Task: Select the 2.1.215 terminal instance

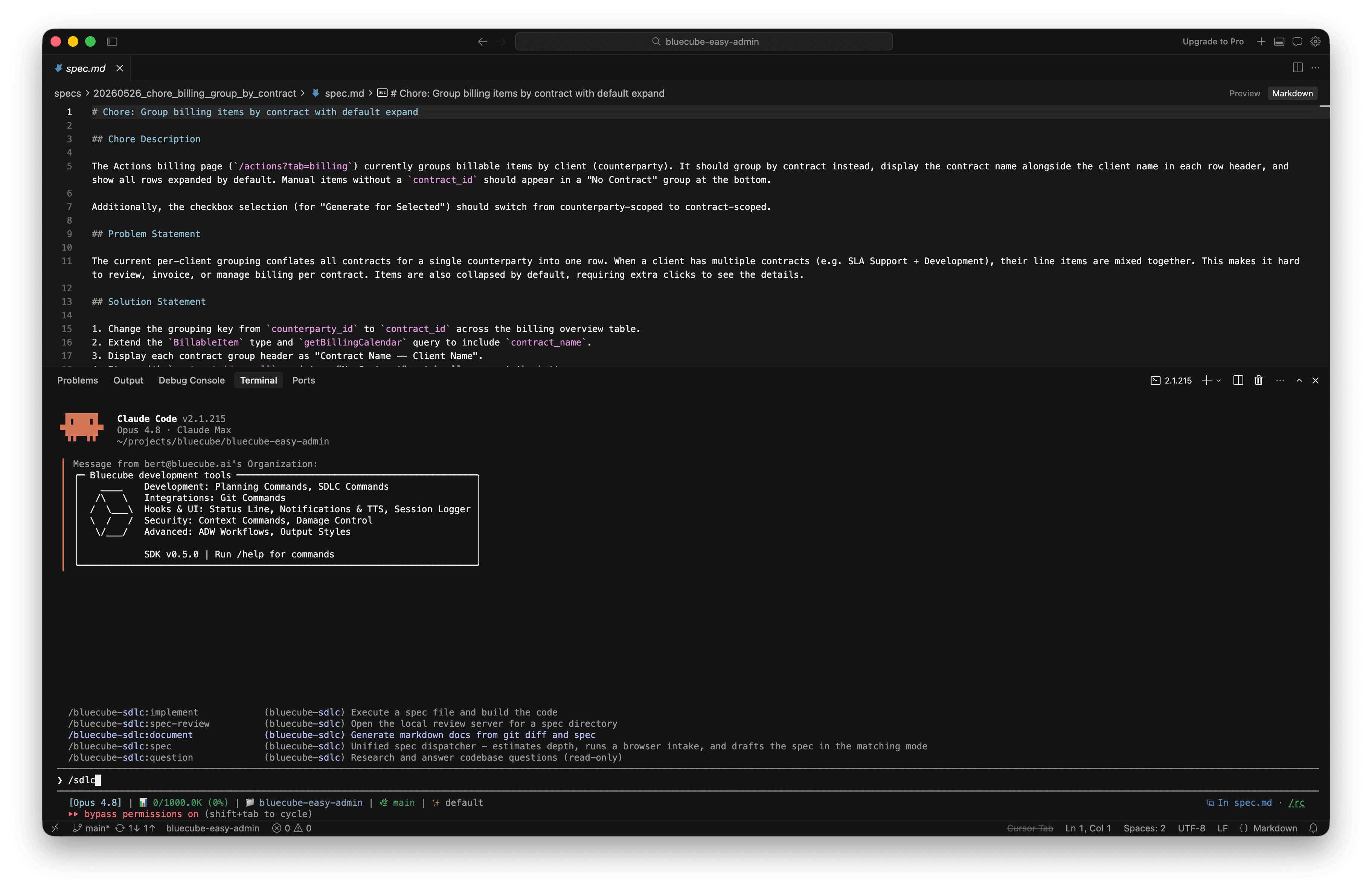Action: pos(1171,380)
